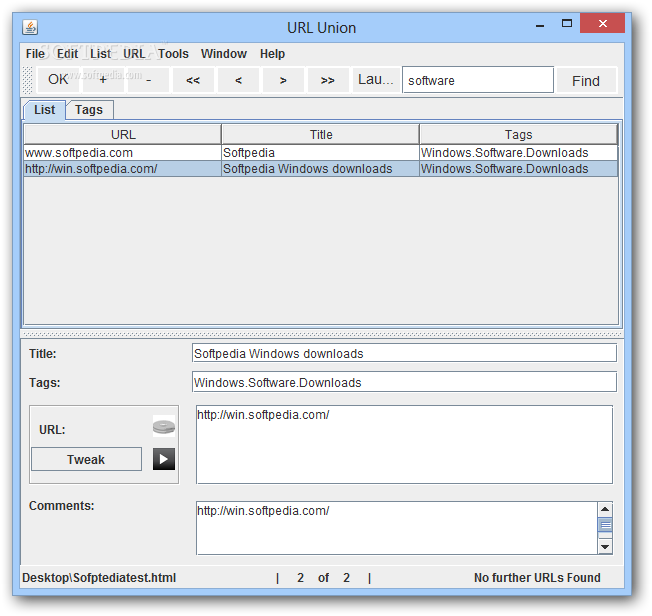This screenshot has width=652, height=616.
Task: Click the Lau... launch button
Action: tap(375, 79)
